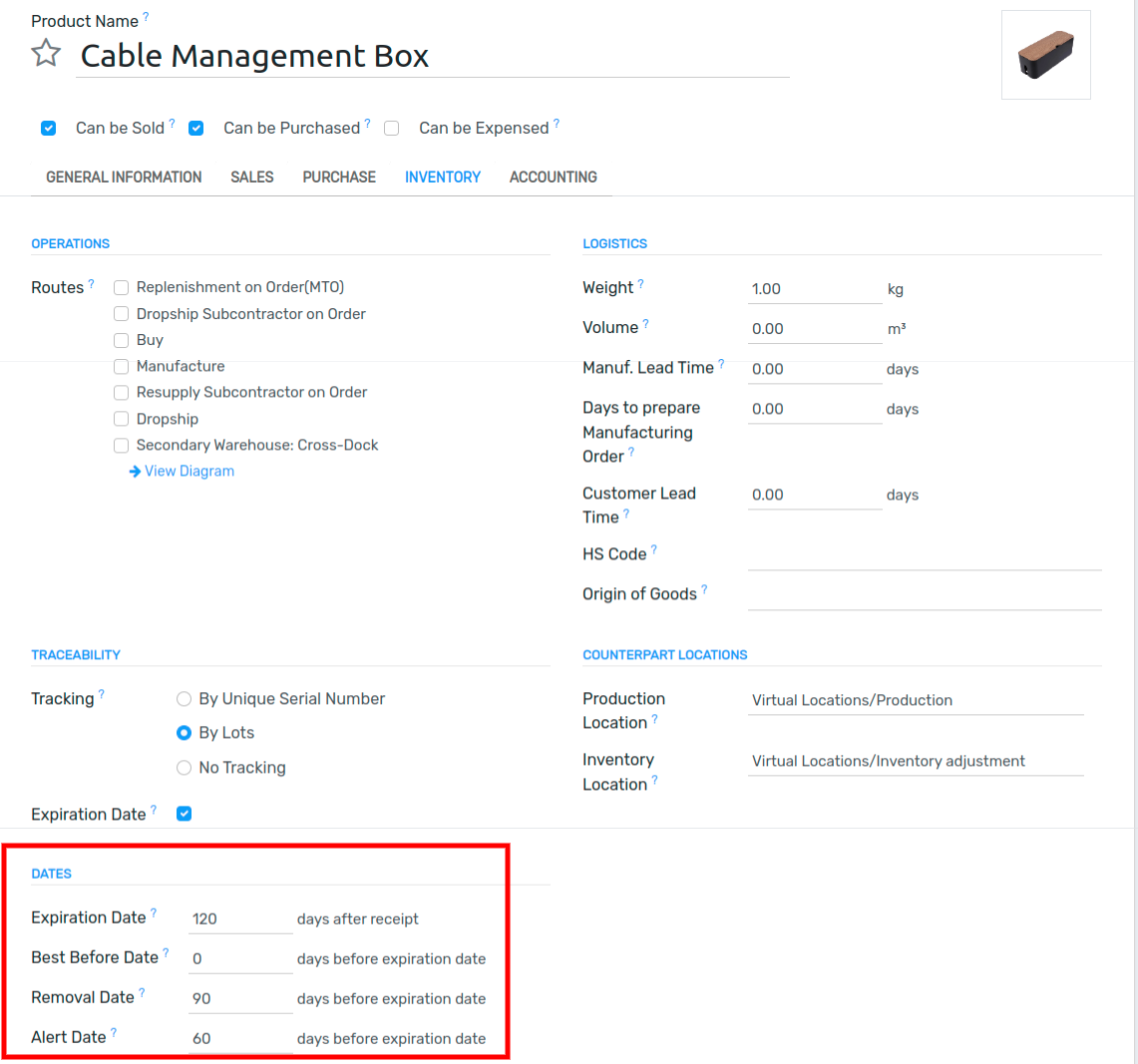Edit Expiration Date days after receipt

click(x=240, y=918)
